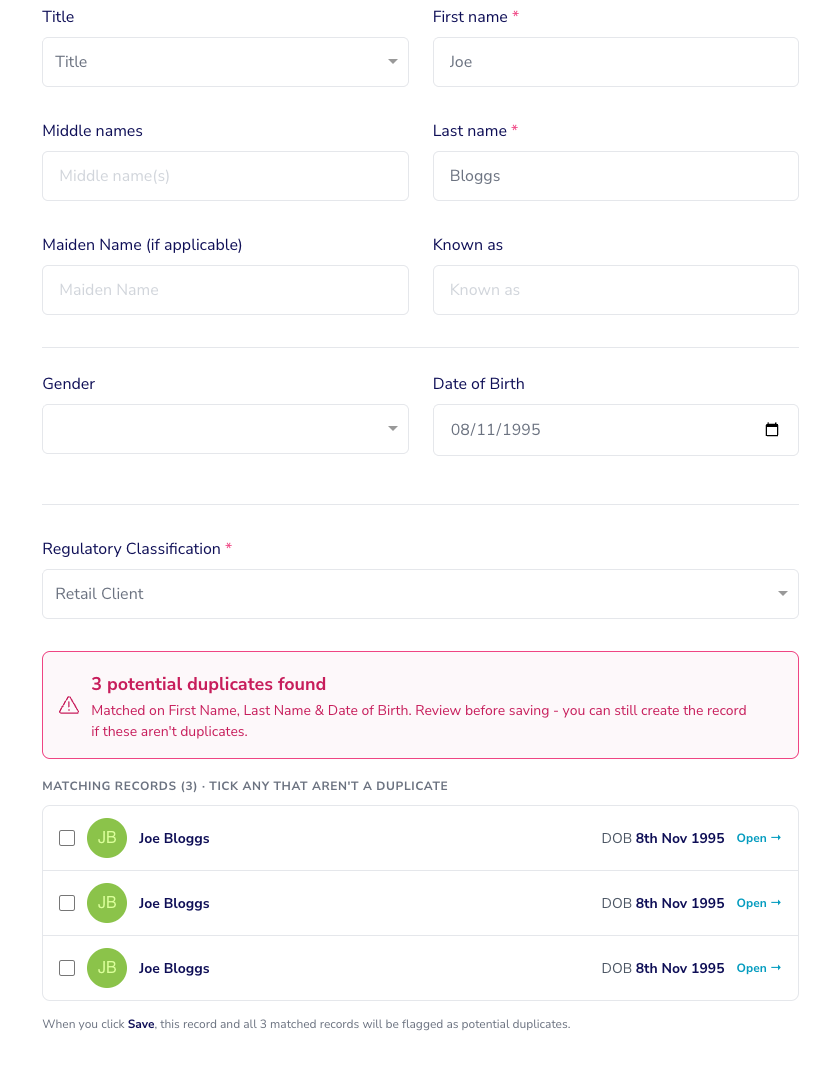Open the second matching record link
This screenshot has width=818, height=1074.
tap(758, 903)
